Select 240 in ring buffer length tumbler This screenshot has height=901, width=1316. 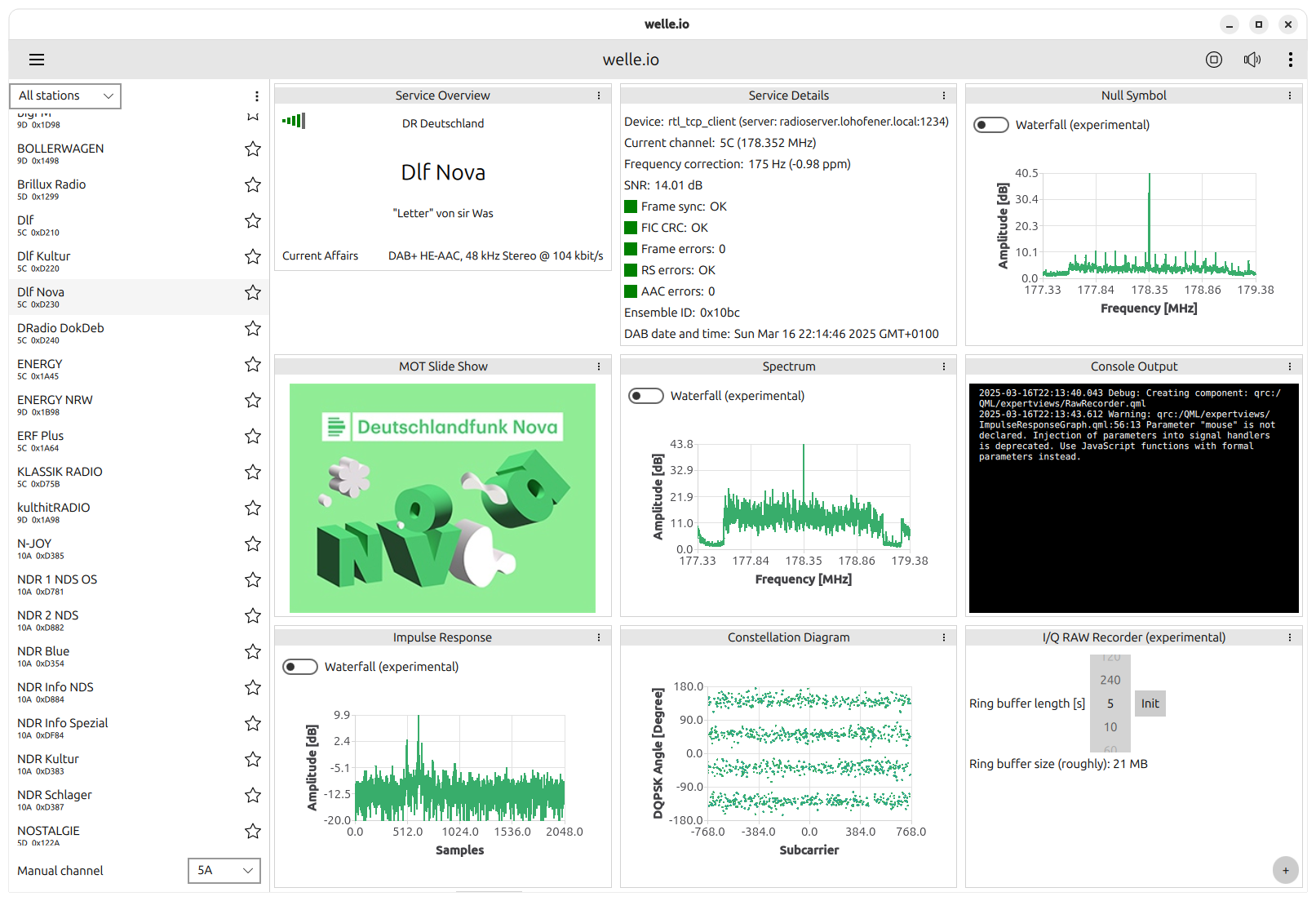(1110, 680)
